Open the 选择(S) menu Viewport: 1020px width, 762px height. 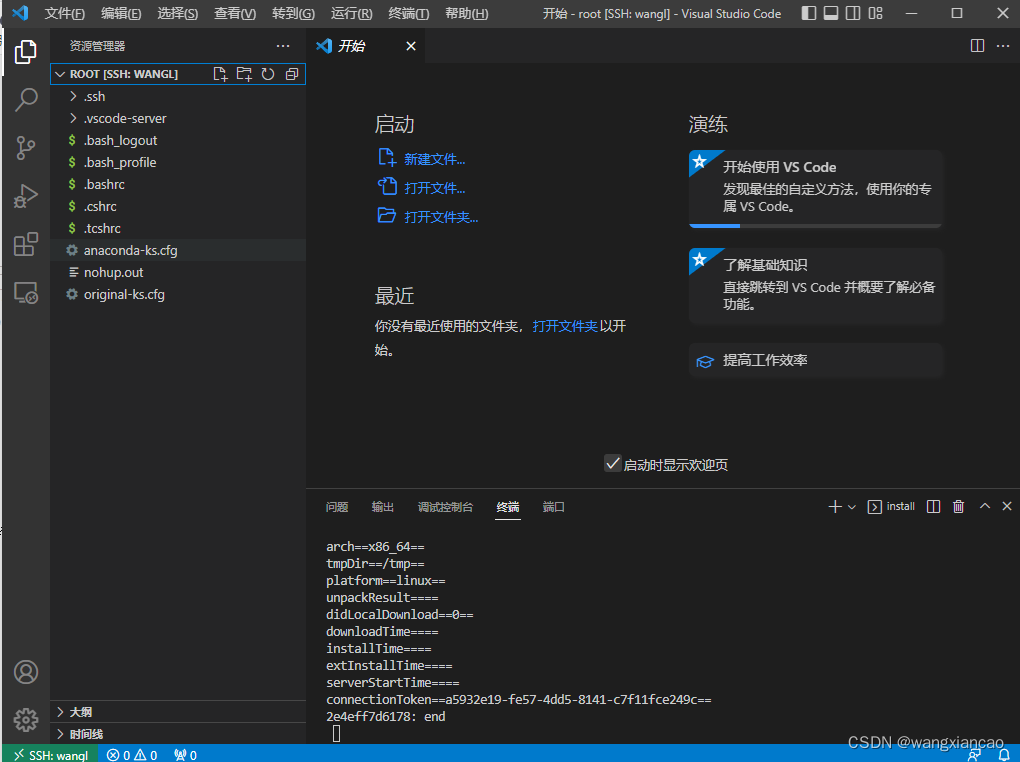pos(178,13)
